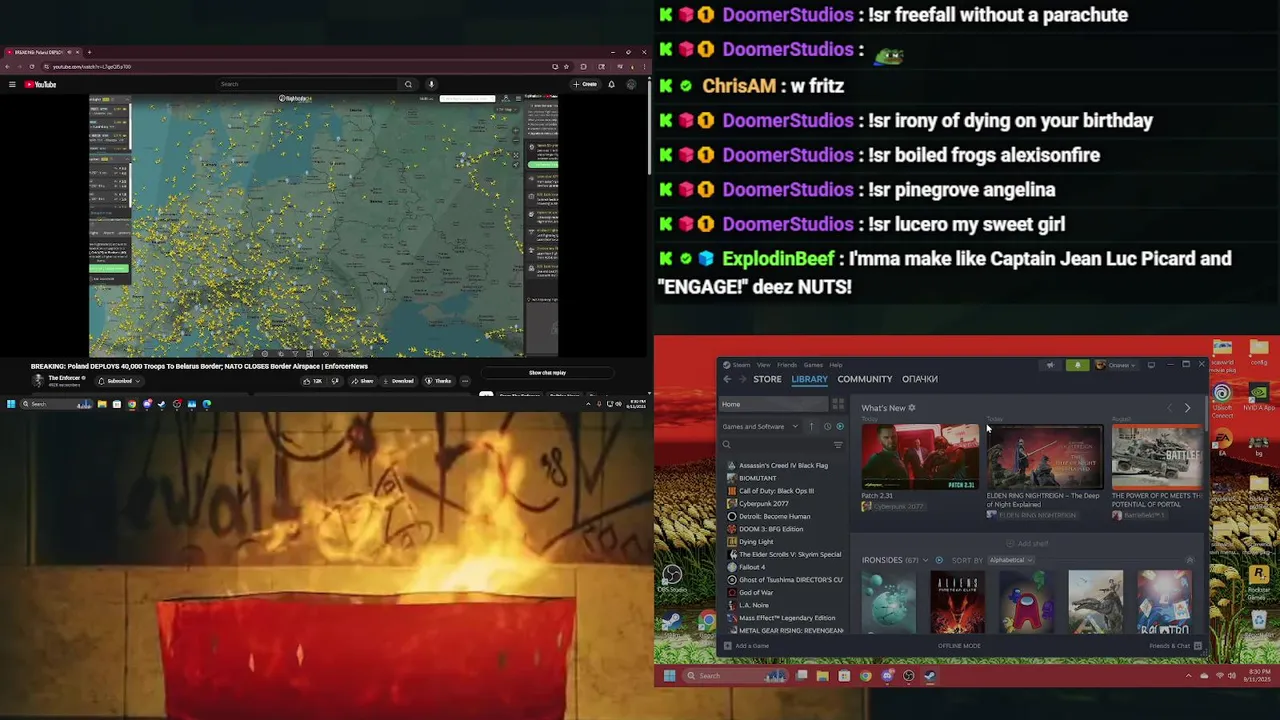
Task: Click the YouTube Share button
Action: pyautogui.click(x=362, y=381)
